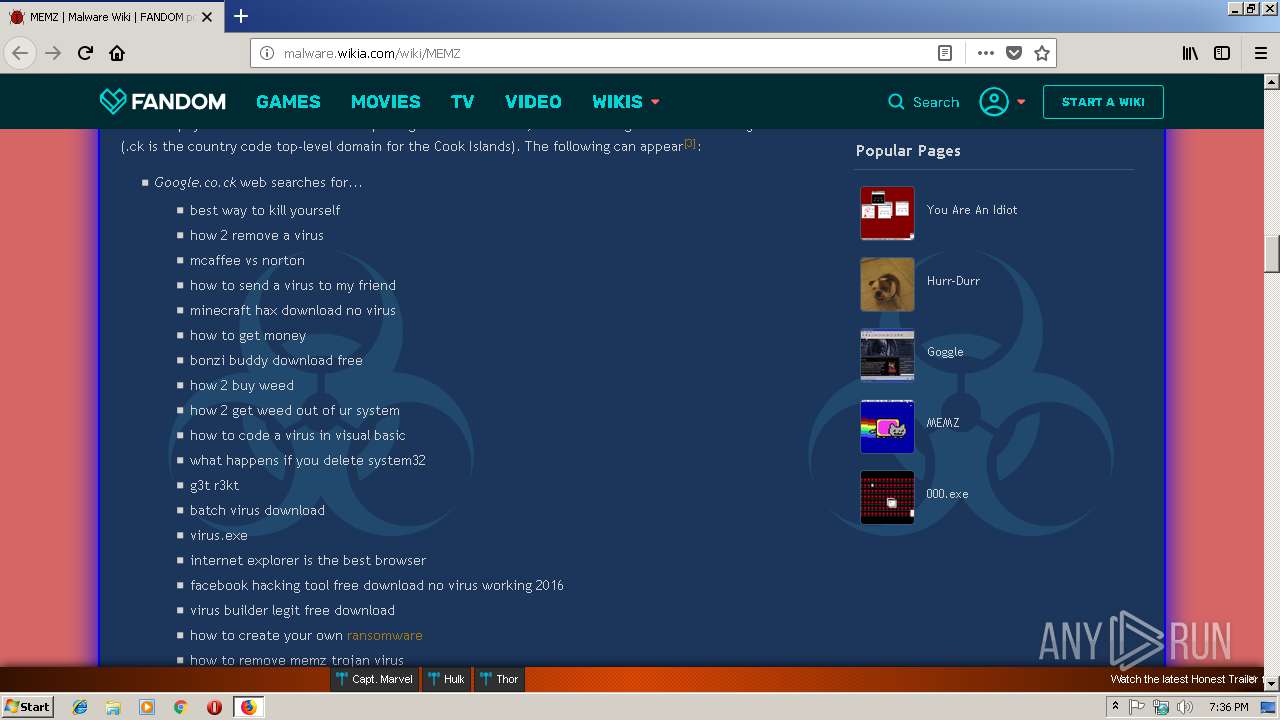Screen dimensions: 1280x720
Task: Open the reference [3] footnote link
Action: (x=689, y=143)
